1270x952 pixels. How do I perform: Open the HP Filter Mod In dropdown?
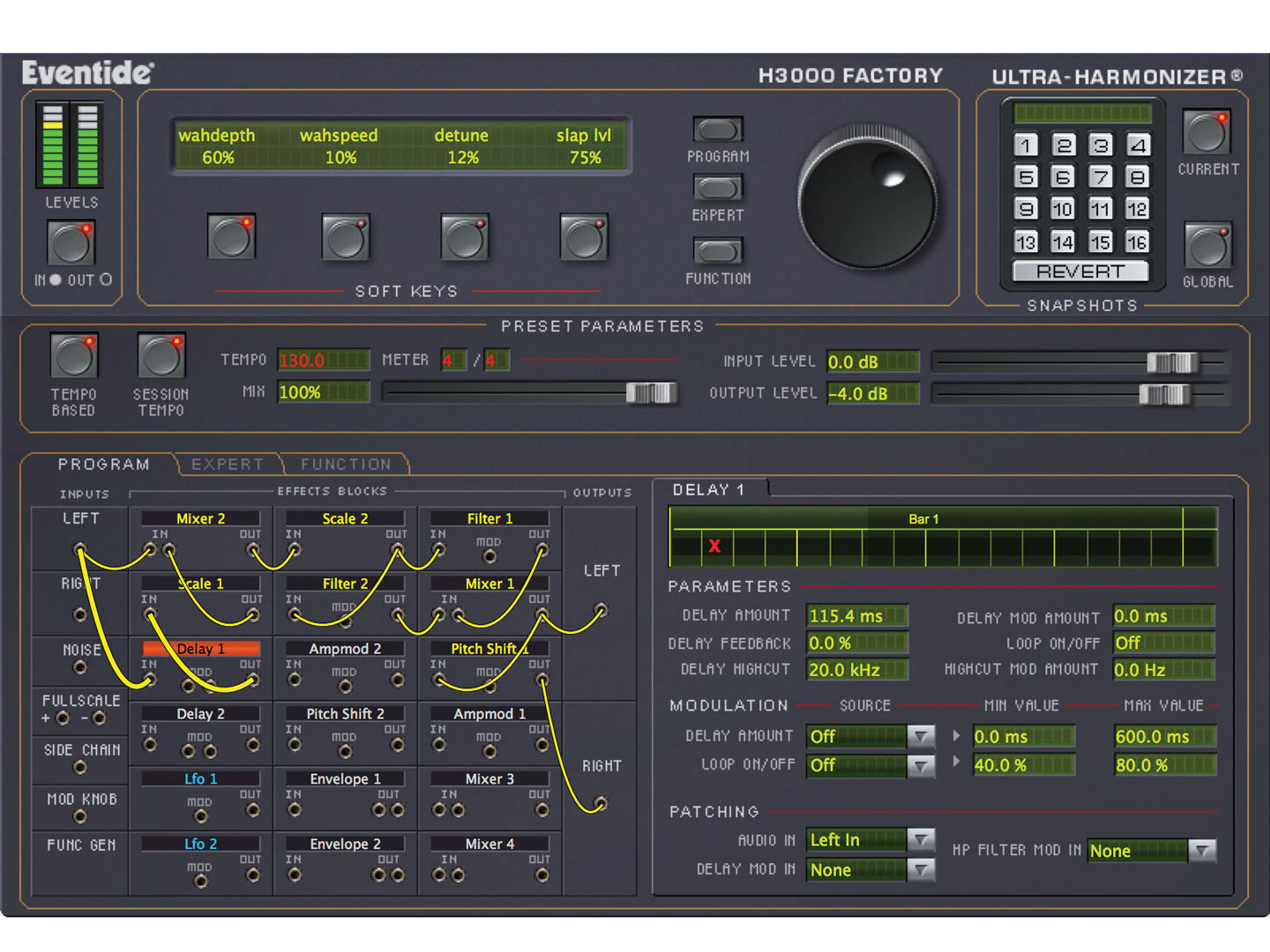click(1203, 851)
